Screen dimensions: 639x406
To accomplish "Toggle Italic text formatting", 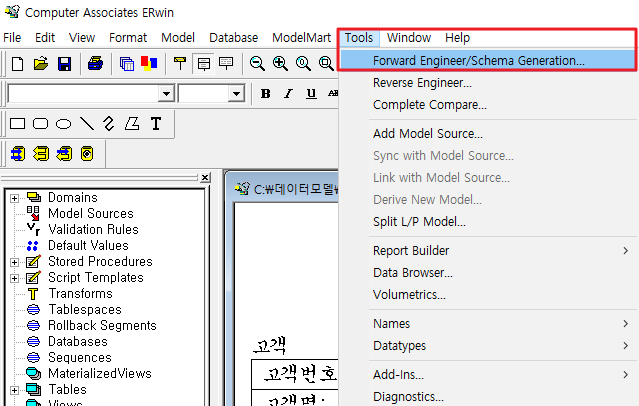I will [x=289, y=94].
